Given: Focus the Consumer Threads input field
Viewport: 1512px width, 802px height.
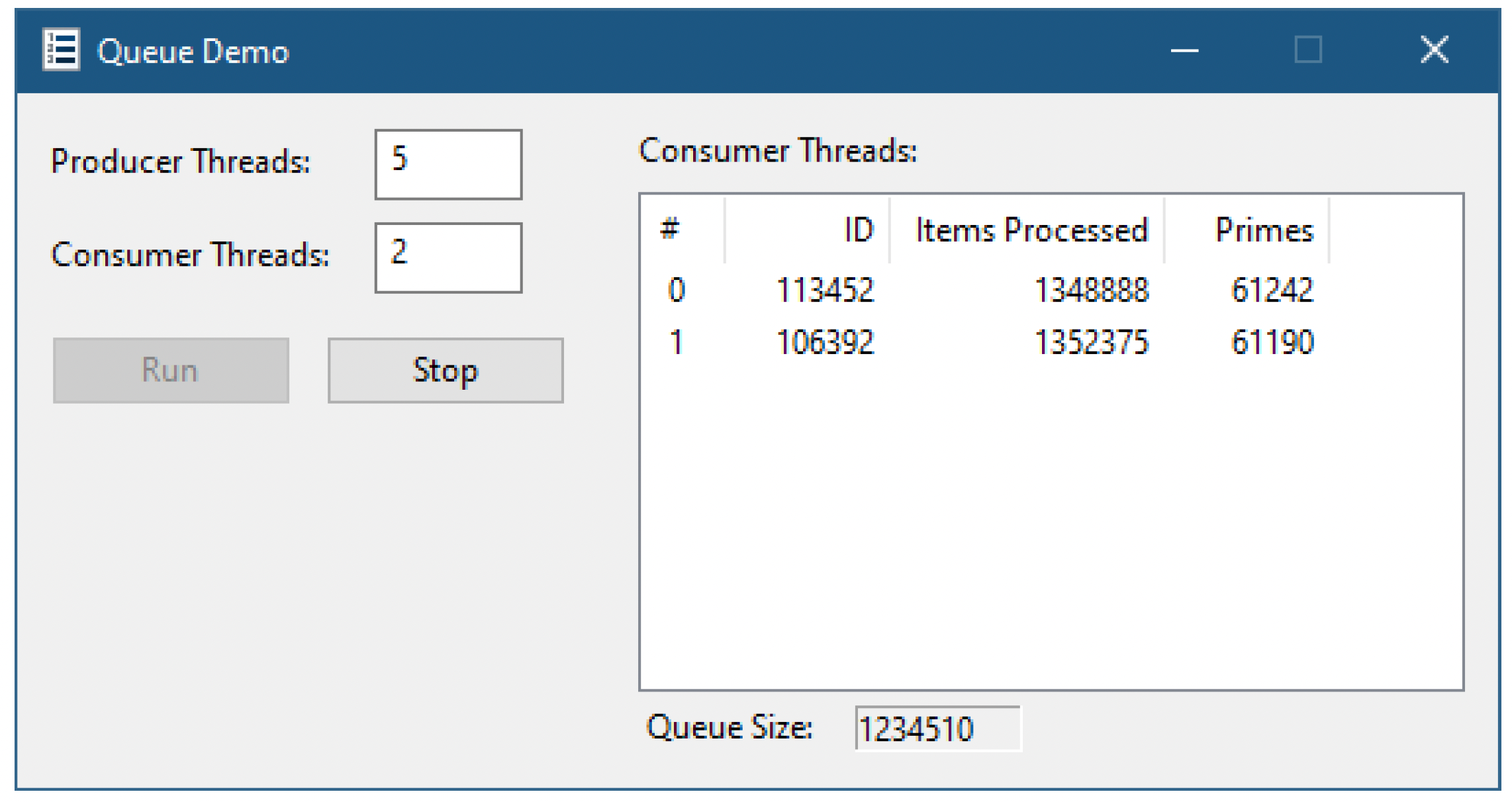Looking at the screenshot, I should (x=448, y=257).
